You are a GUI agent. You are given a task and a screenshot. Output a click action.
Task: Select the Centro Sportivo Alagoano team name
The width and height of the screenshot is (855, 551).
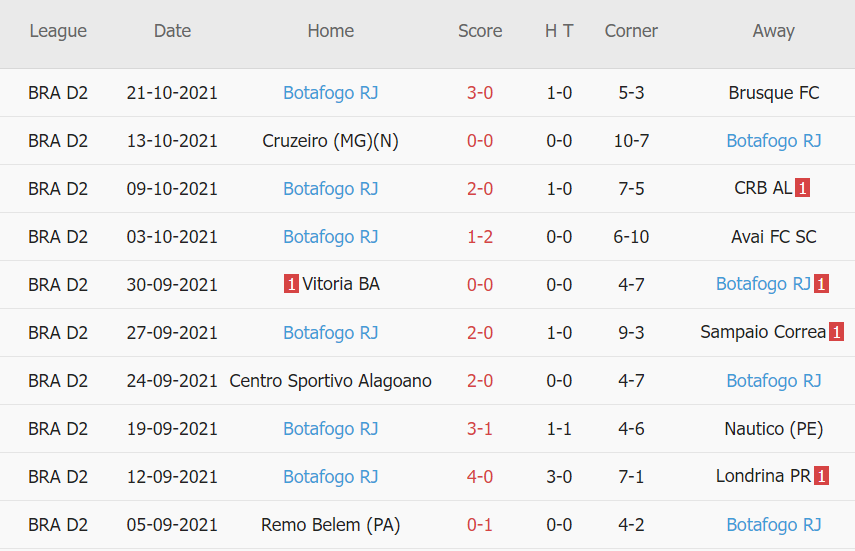point(330,380)
